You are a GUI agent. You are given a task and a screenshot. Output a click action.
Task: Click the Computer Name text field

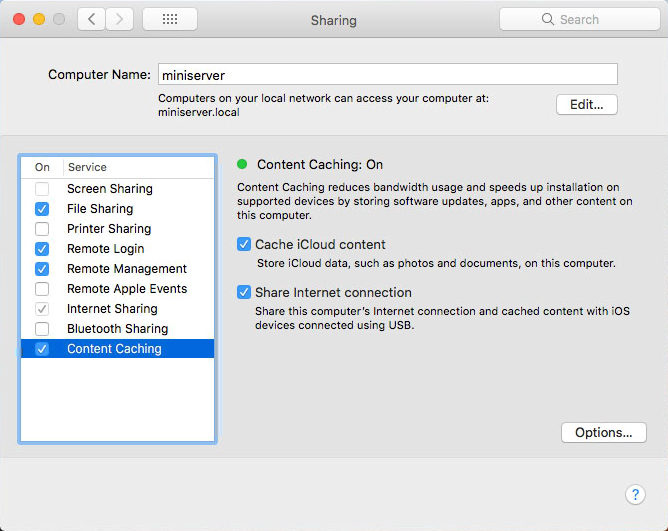388,75
